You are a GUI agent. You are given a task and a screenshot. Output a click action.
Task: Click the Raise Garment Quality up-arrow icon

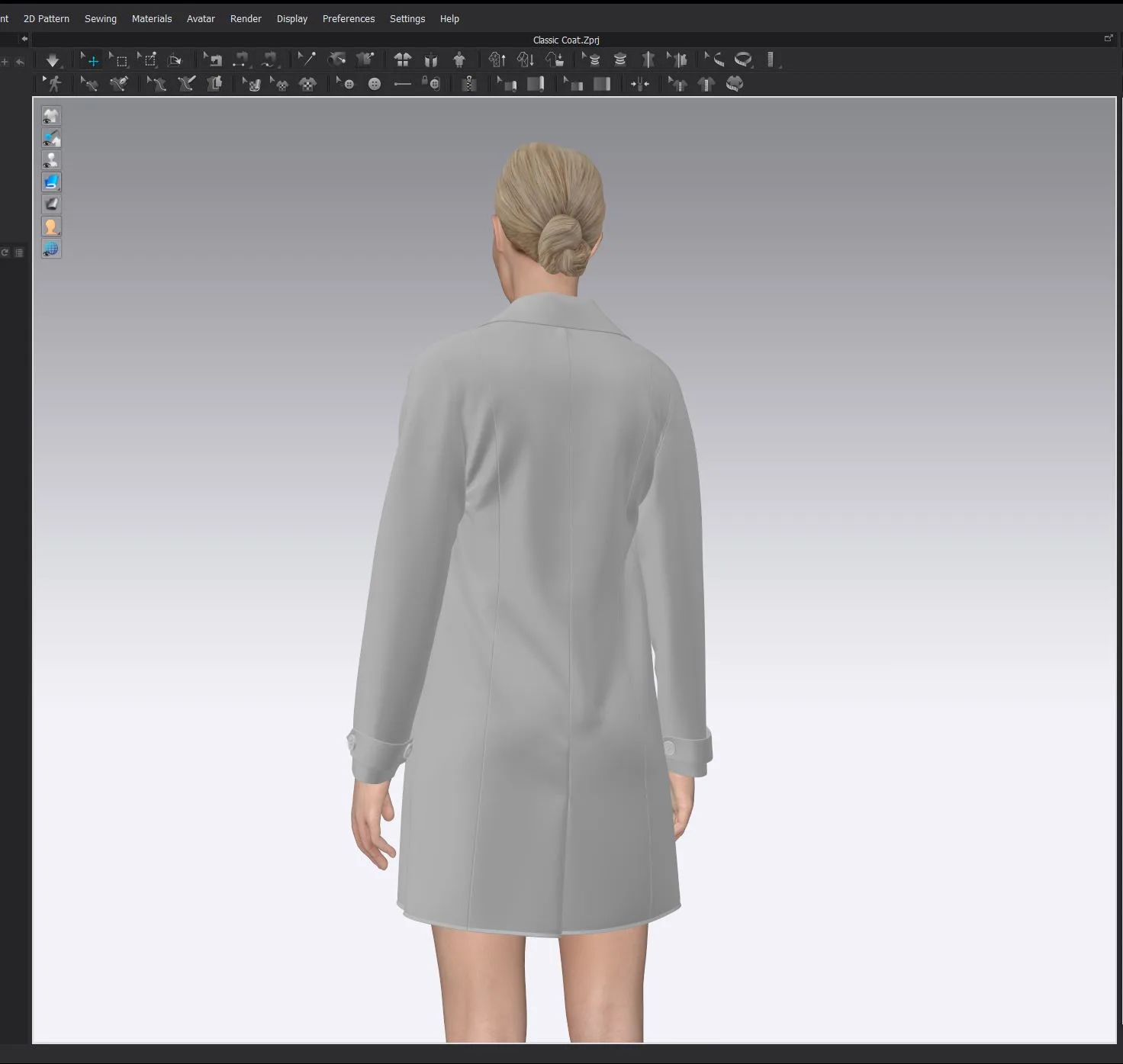pos(497,59)
